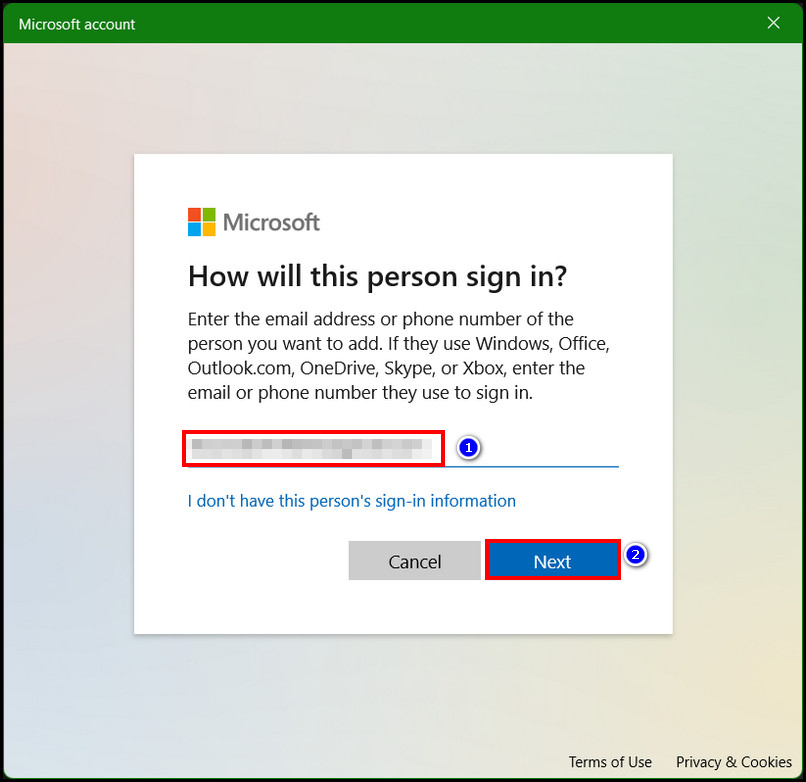
Task: Click the Next button
Action: pos(552,561)
